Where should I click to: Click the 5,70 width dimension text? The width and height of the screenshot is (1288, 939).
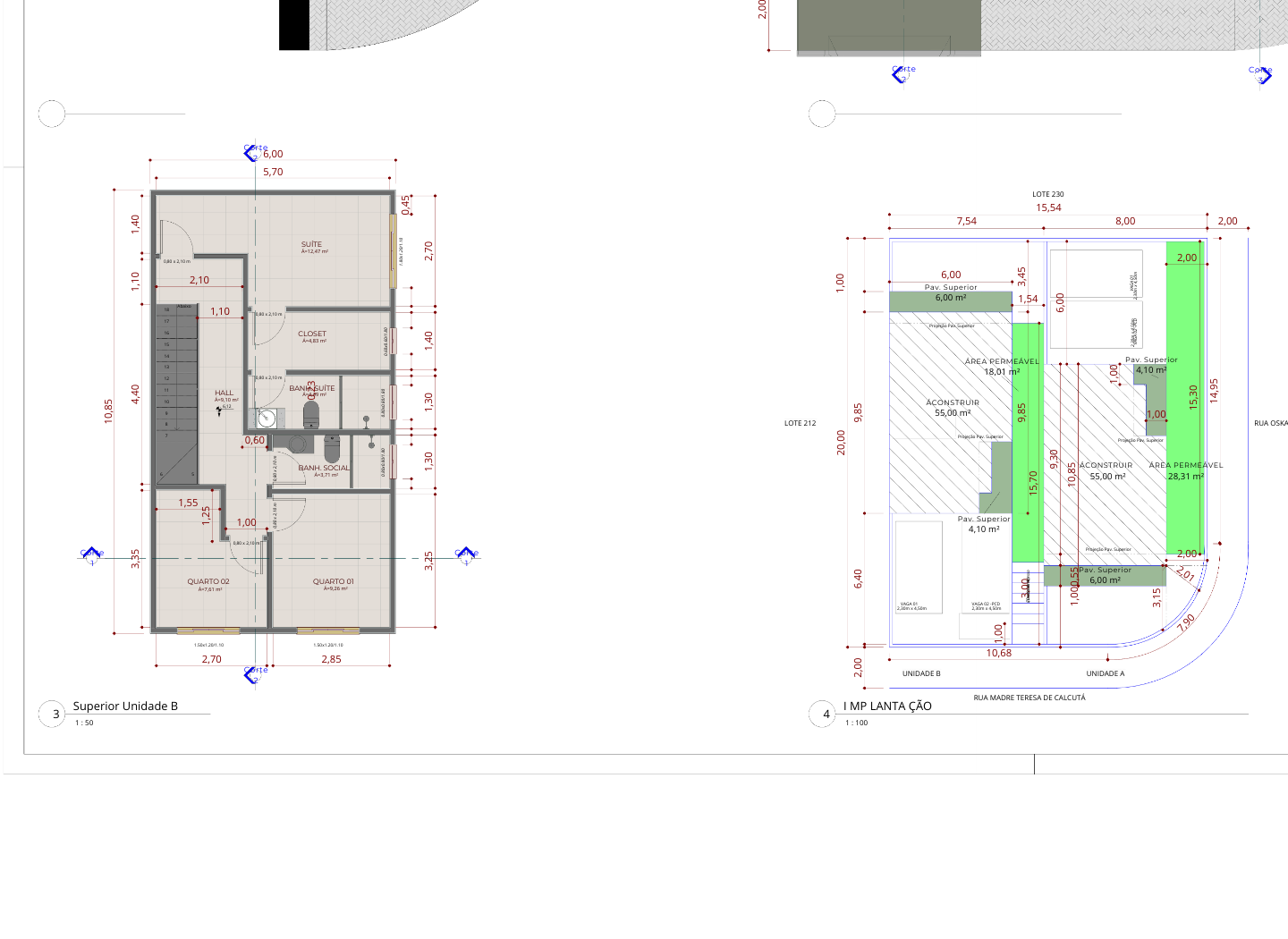click(x=273, y=172)
